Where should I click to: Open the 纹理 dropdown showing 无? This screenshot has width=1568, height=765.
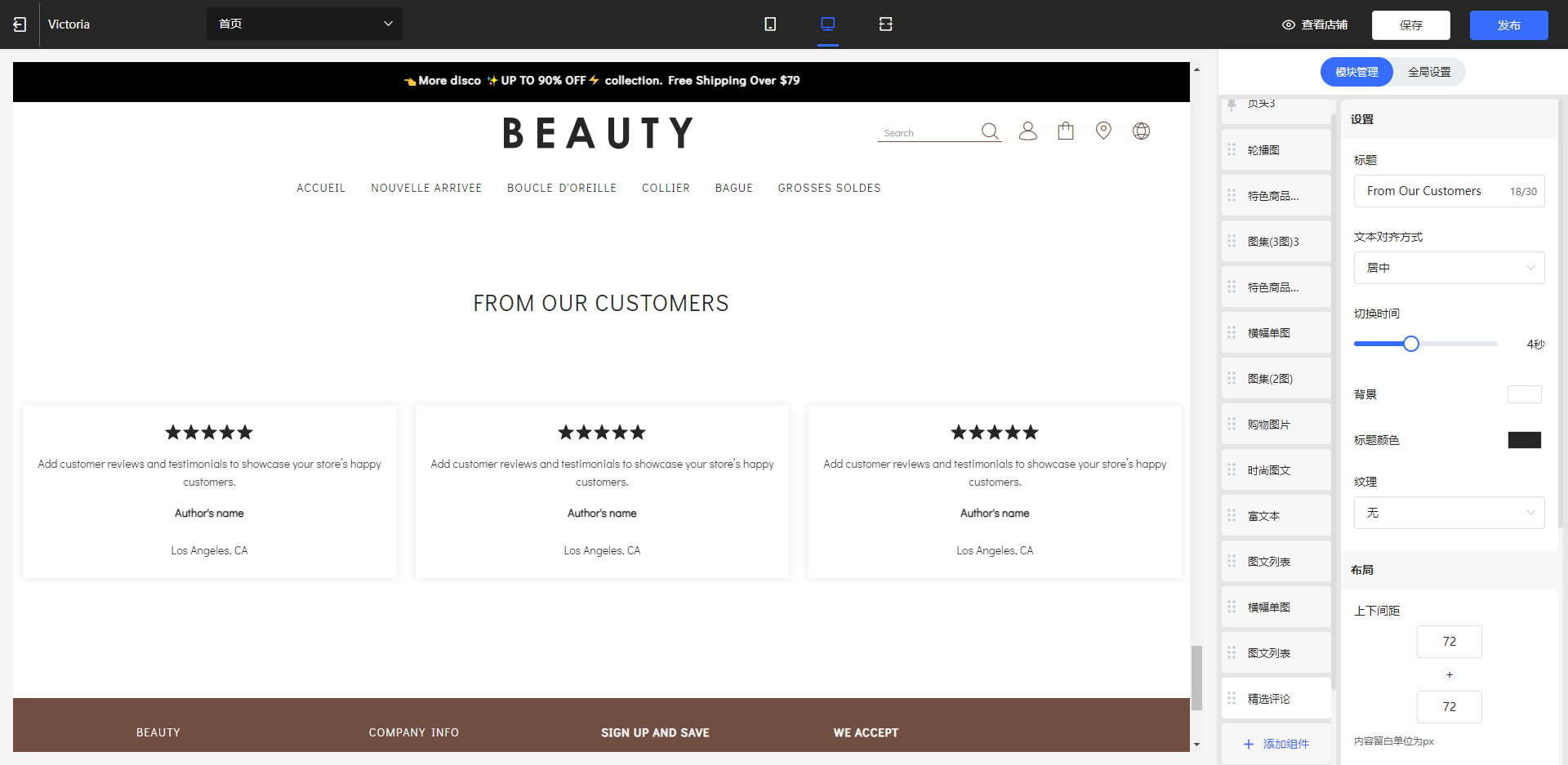1449,513
